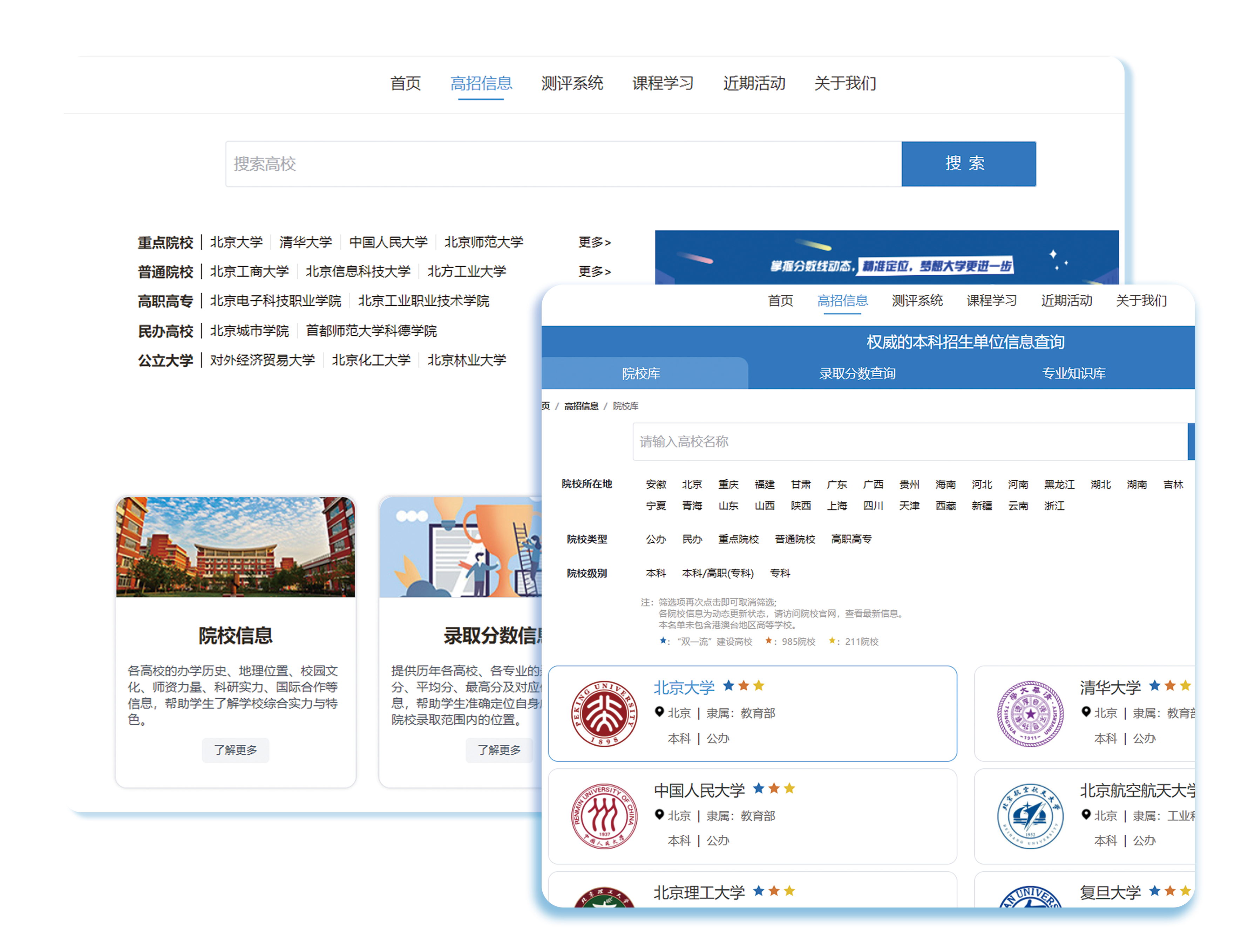Click the campus photo on 院校信息 card
The width and height of the screenshot is (1242, 952).
pos(235,547)
